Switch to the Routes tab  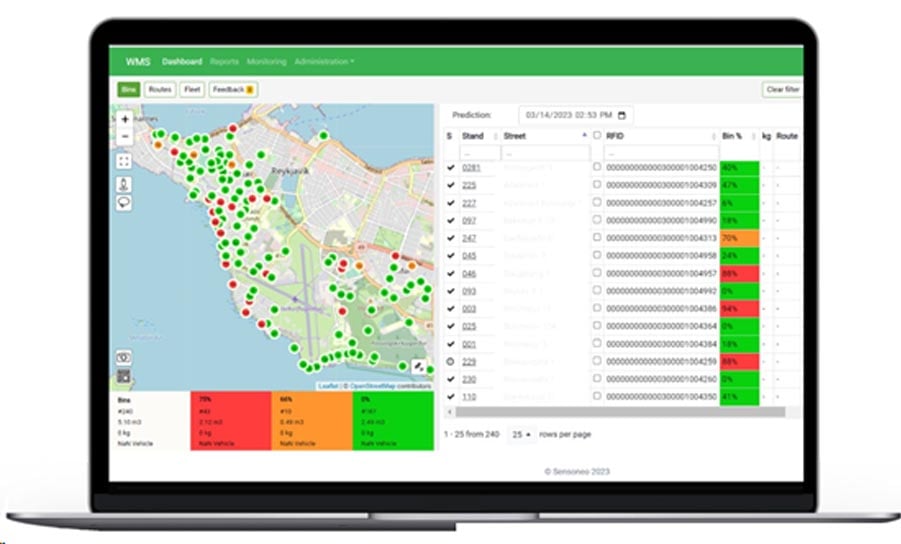point(160,90)
